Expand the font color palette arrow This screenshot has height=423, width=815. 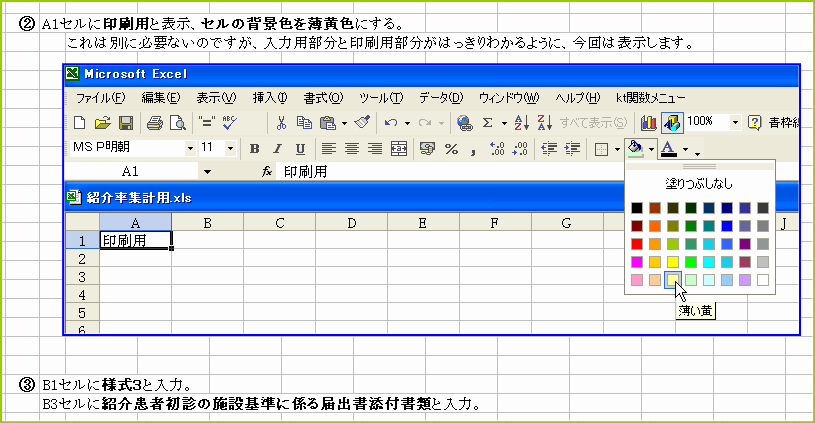coord(685,150)
